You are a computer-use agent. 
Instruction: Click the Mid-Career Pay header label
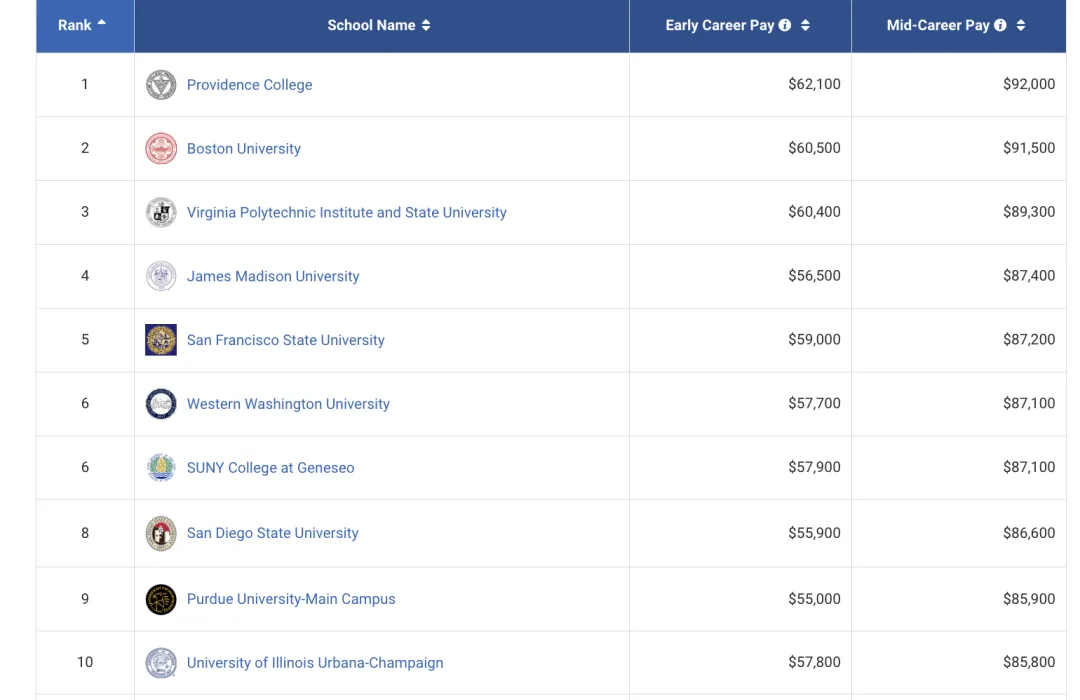938,25
